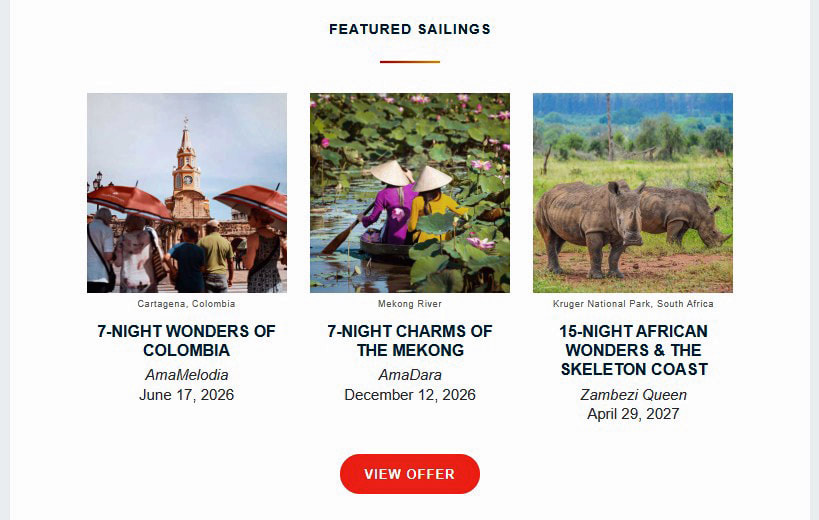Click the red VIEW OFFER button
Image resolution: width=819 pixels, height=520 pixels.
(410, 474)
